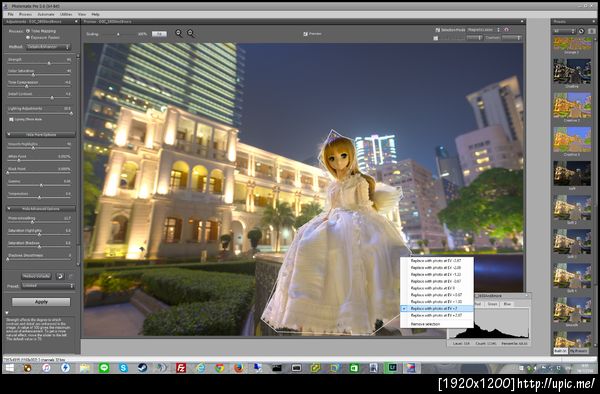600x394 pixels.
Task: Collapse the help text with the triangle
Action: point(7,313)
